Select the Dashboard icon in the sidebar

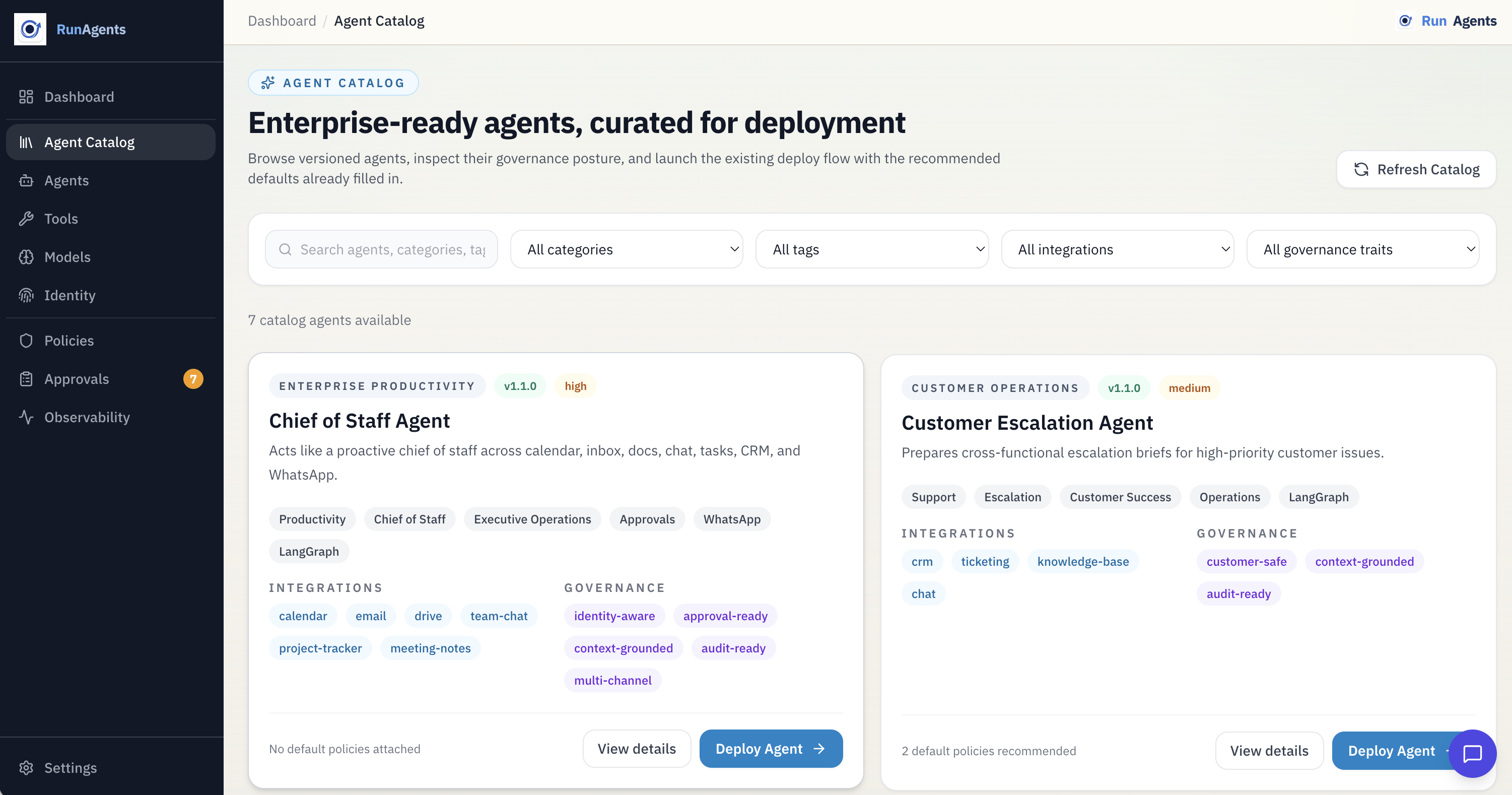[x=26, y=96]
